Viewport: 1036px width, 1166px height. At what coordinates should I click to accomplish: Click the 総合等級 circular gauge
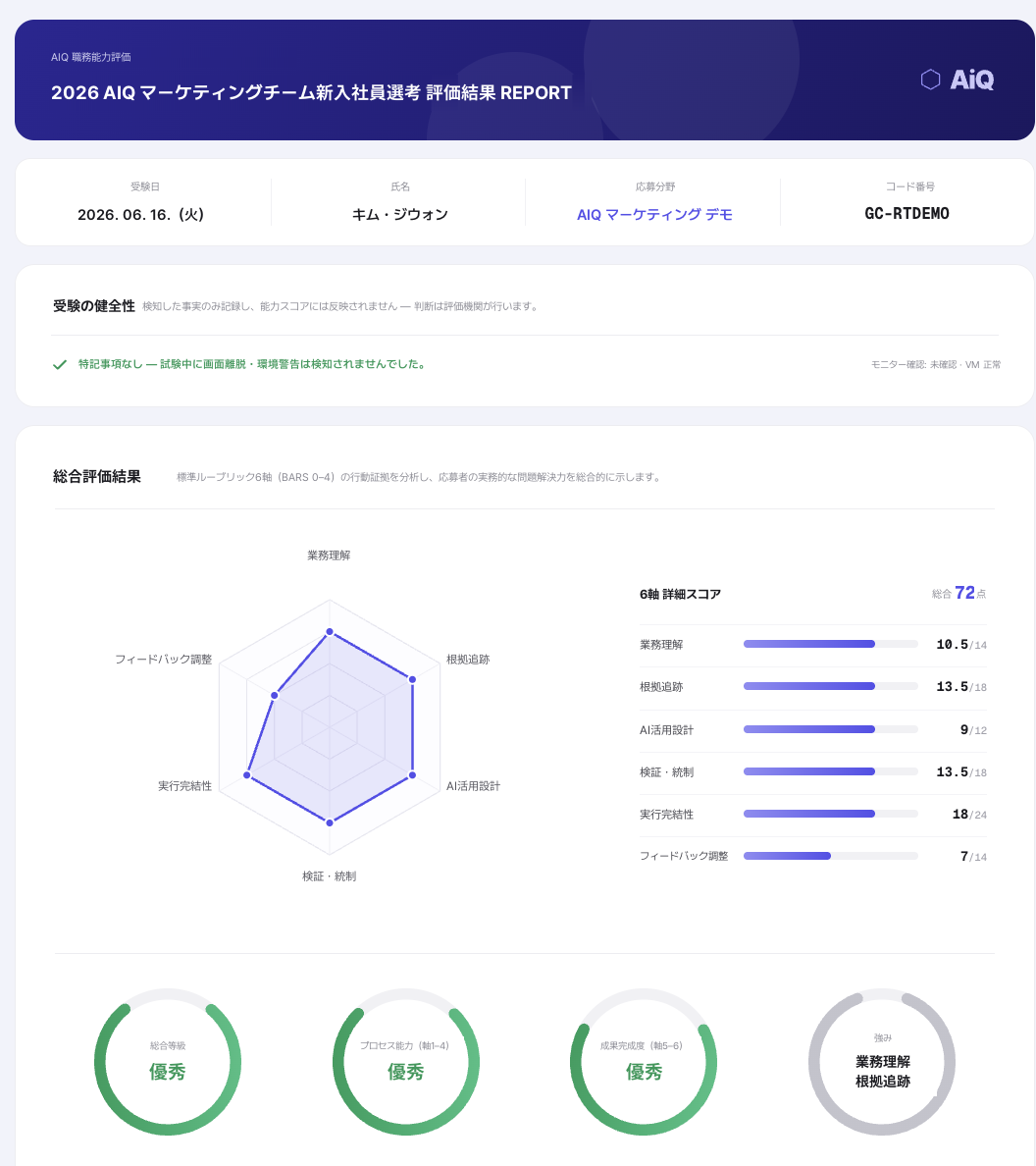point(168,1062)
